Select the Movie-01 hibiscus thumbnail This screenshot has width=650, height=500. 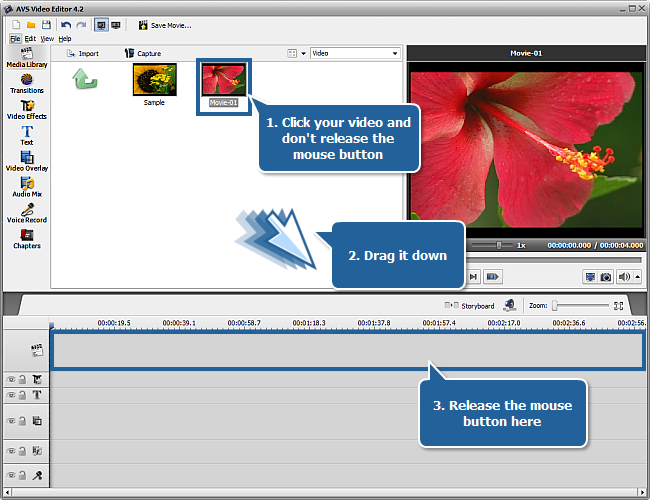(223, 79)
